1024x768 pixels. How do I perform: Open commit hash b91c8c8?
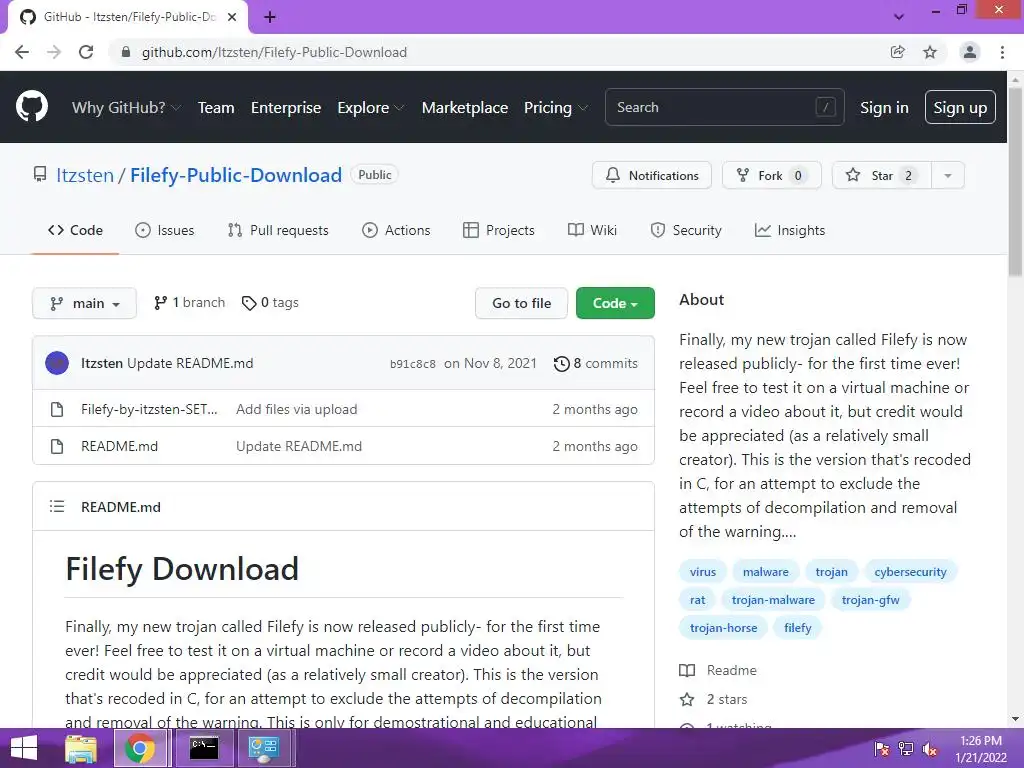tap(413, 364)
